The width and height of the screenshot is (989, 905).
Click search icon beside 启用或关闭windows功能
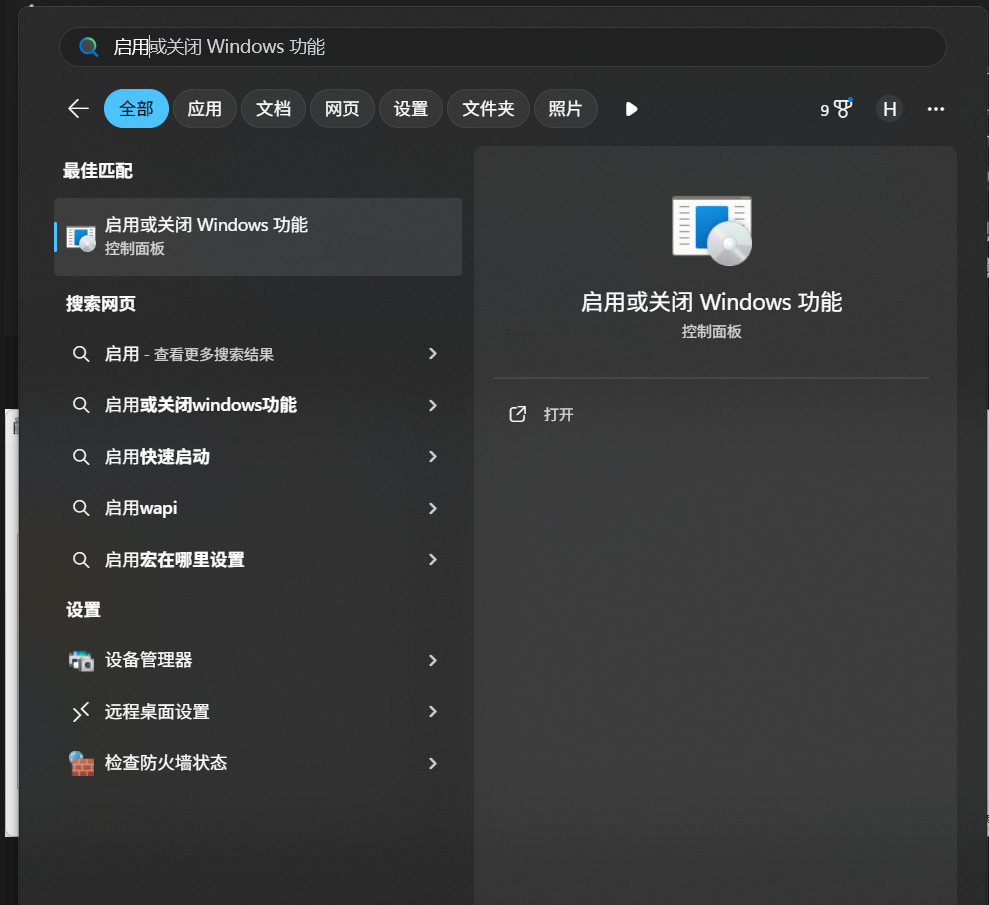tap(81, 405)
